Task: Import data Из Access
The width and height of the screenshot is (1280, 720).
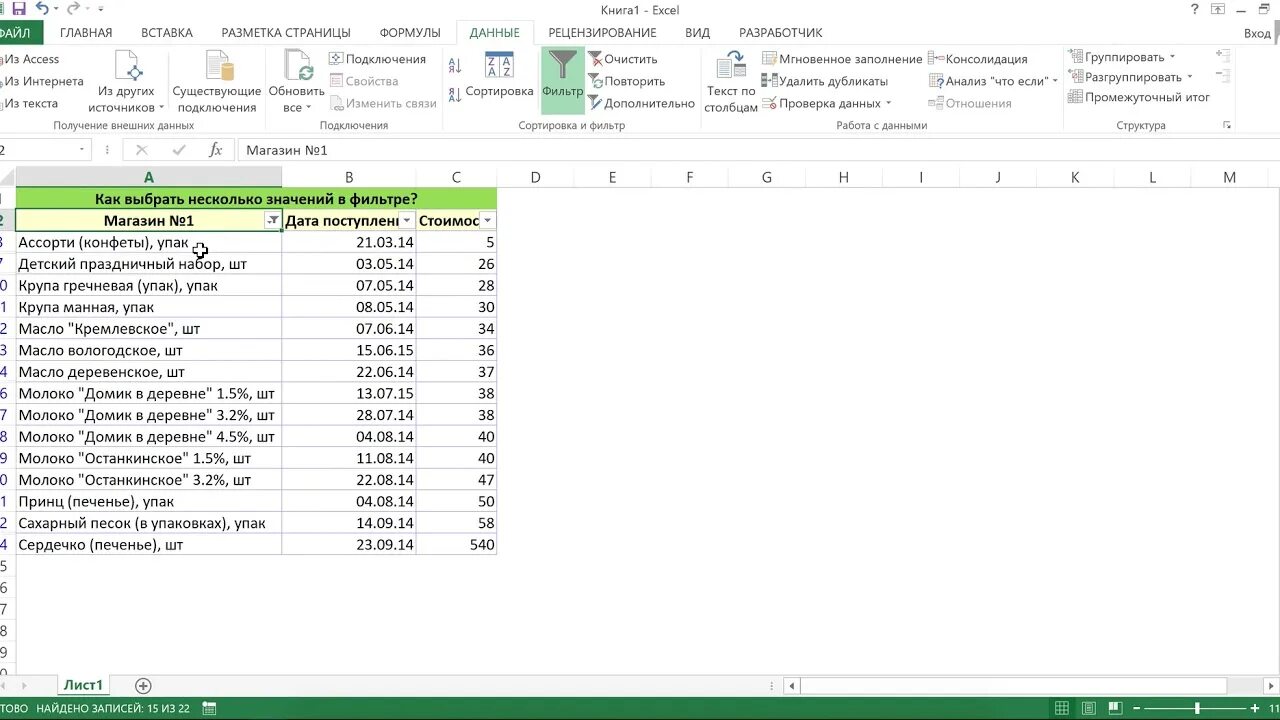Action: pos(30,59)
